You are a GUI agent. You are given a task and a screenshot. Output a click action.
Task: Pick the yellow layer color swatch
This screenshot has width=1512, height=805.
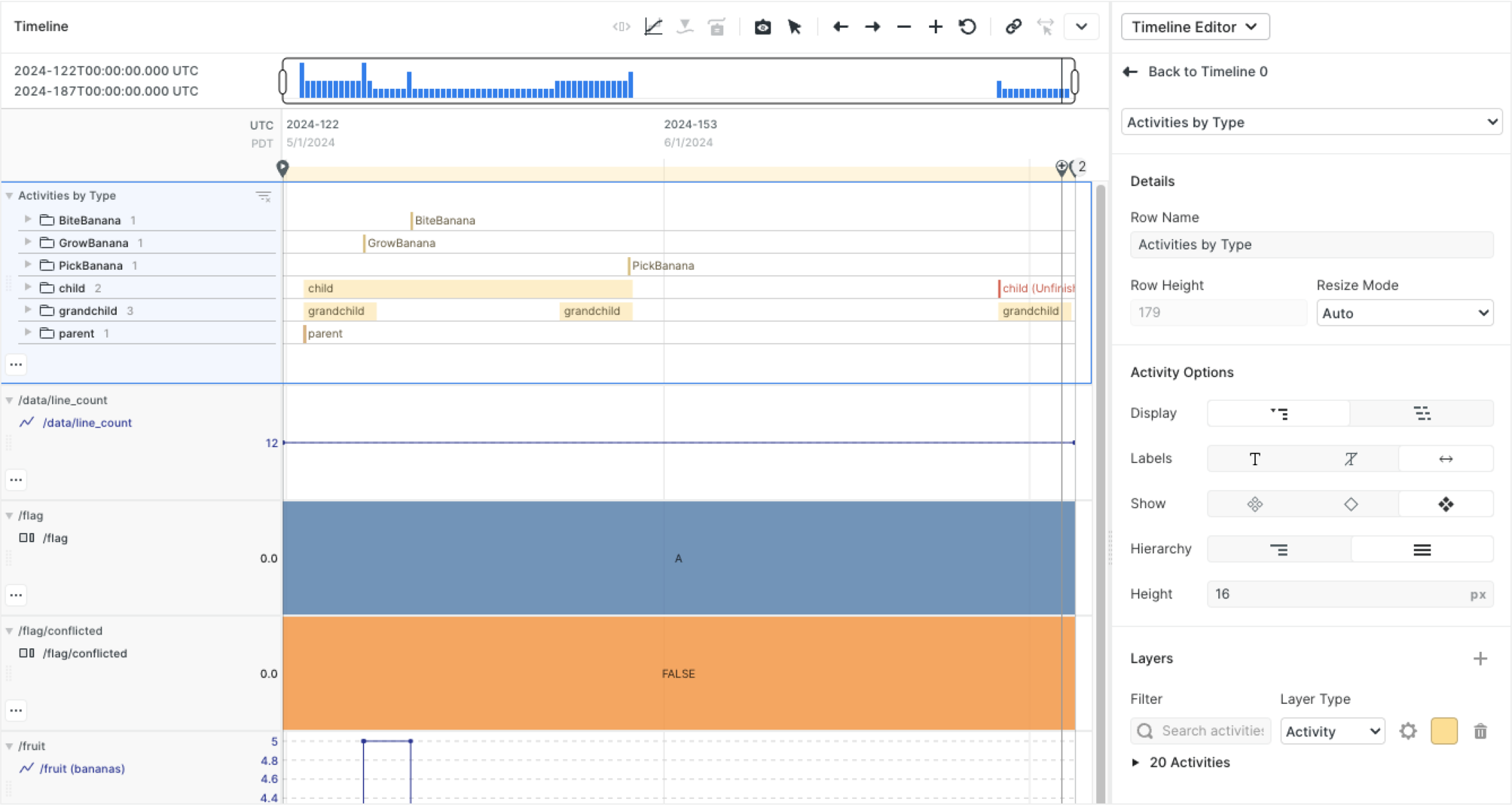[1445, 730]
